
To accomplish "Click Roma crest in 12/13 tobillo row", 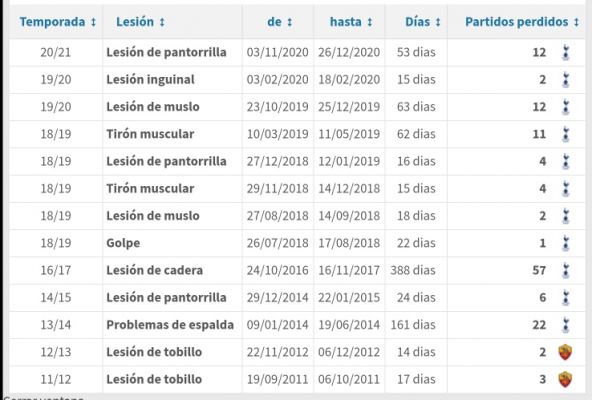I will tap(565, 352).
